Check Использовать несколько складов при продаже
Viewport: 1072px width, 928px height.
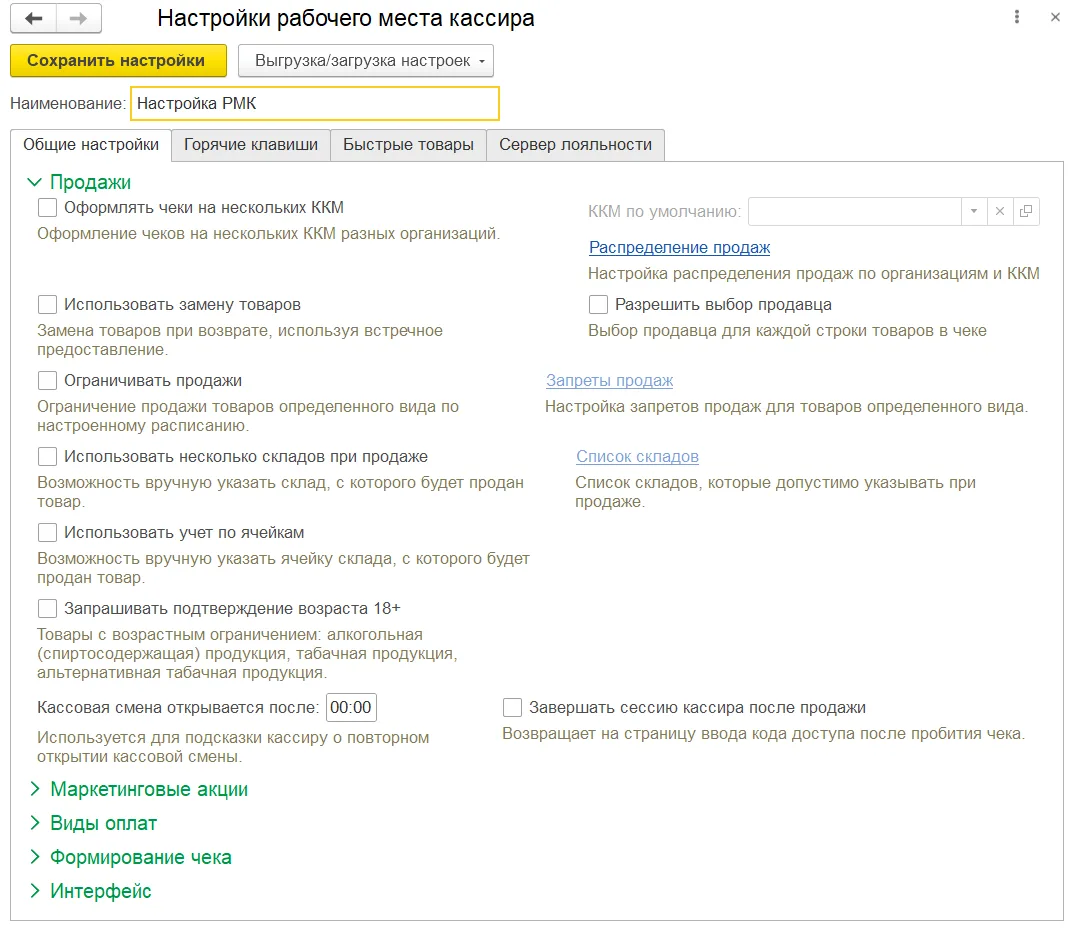coord(47,456)
